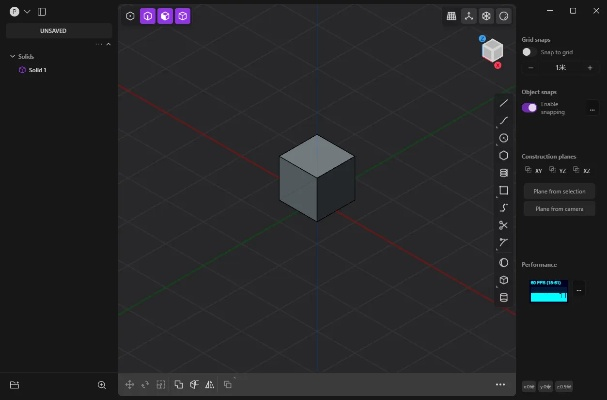Select the XZ construction plane
607x400 pixels.
tap(584, 171)
